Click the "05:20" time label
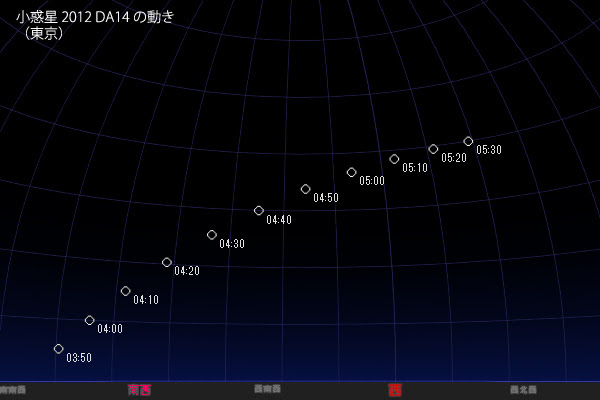The image size is (600, 400). point(454,158)
